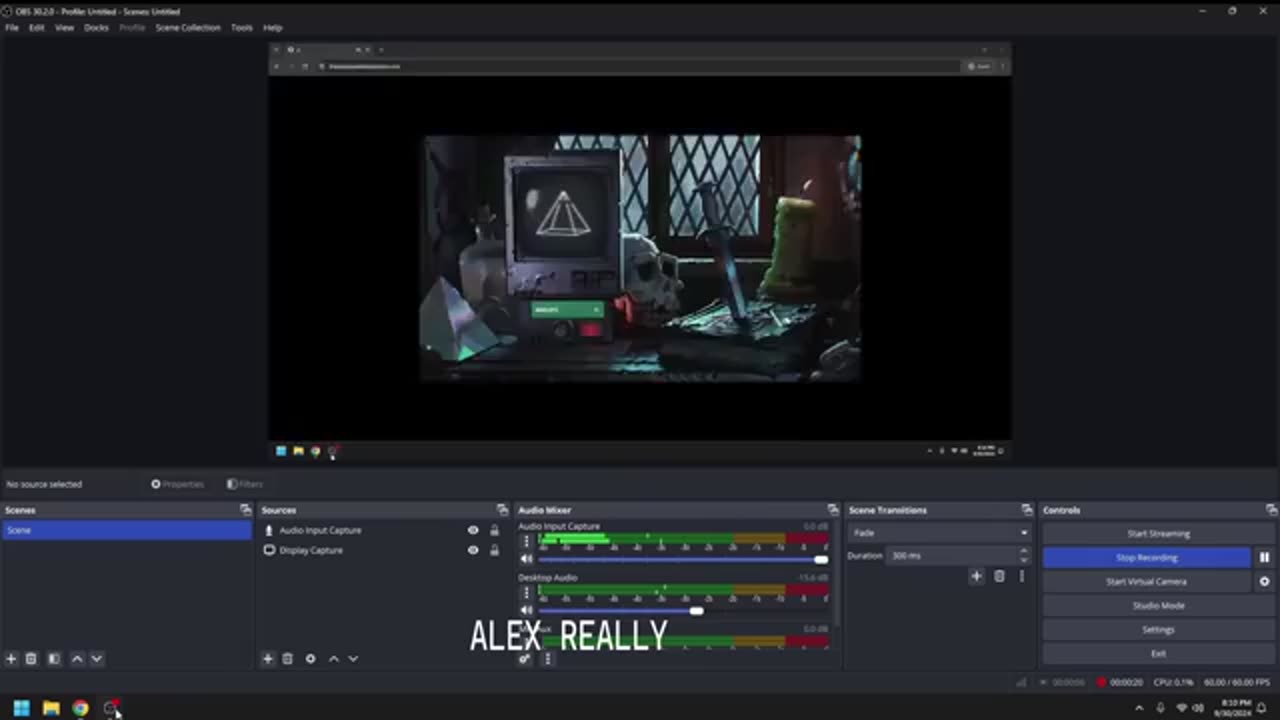Open Audio Input Capture mixer options menu
The width and height of the screenshot is (1280, 720).
[527, 541]
